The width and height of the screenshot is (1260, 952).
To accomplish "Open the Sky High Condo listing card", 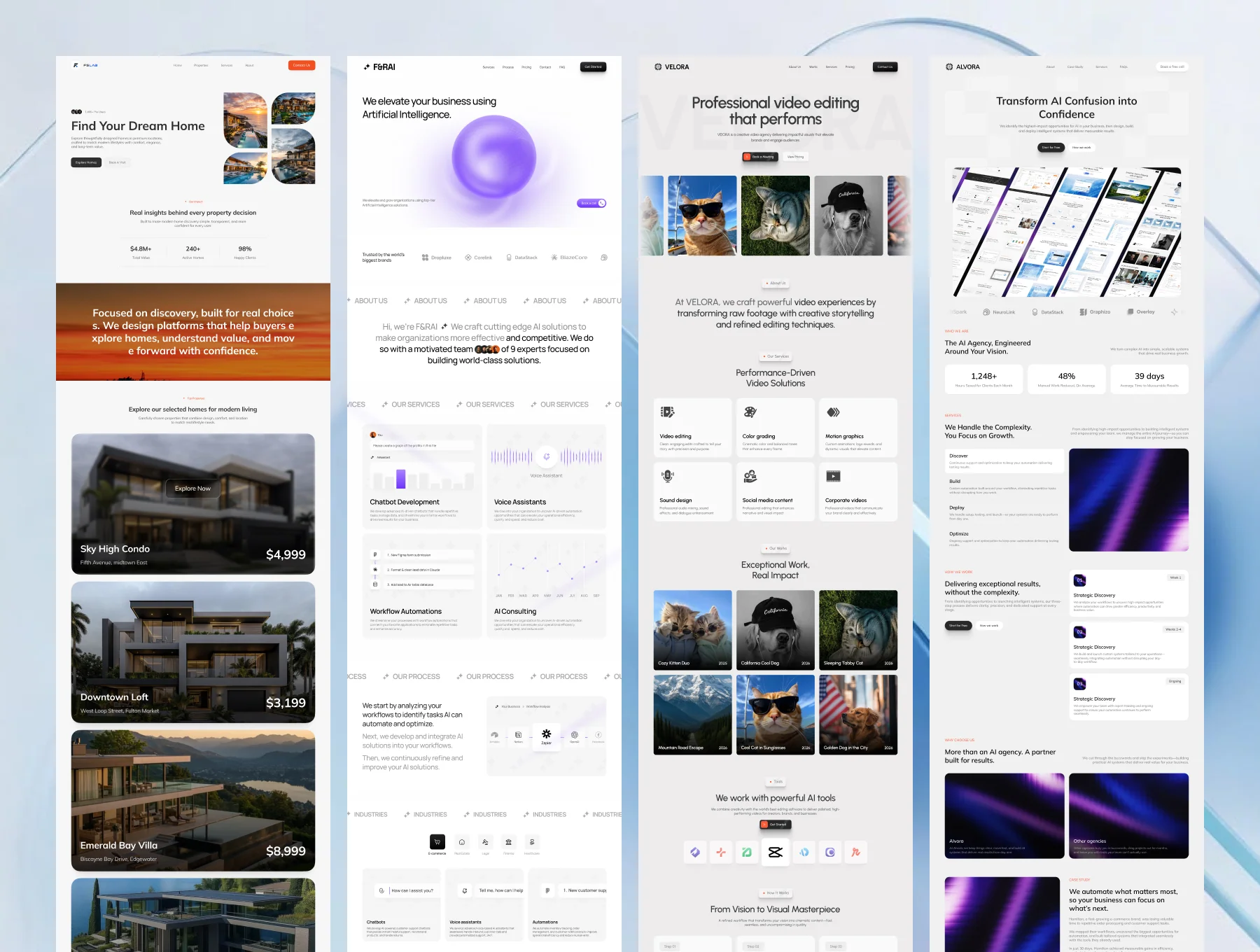I will point(193,504).
